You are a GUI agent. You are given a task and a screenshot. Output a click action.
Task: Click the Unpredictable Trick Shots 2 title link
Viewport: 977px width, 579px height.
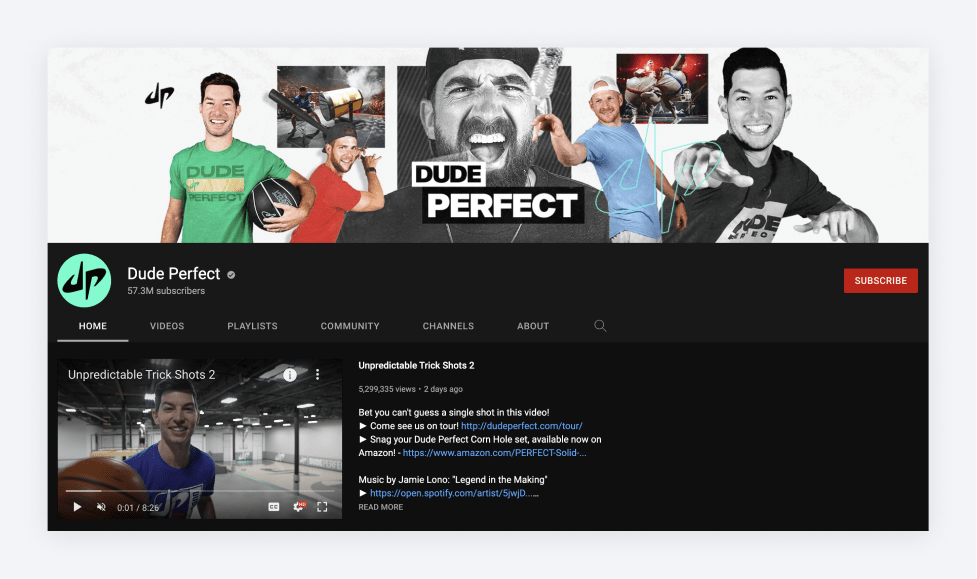(416, 366)
